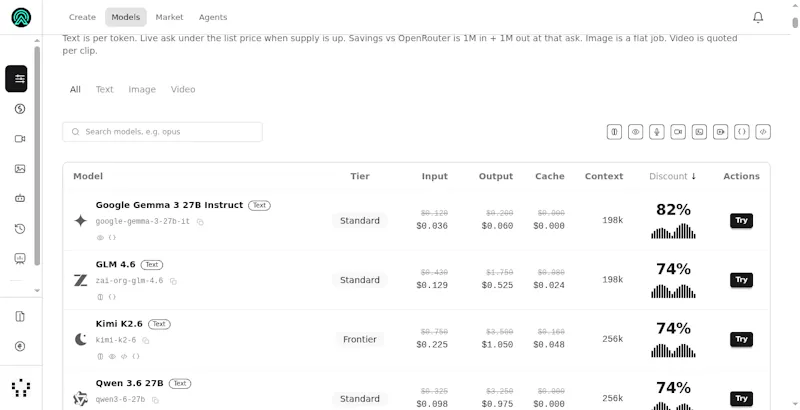
Task: Copy the zai-org-glm-4.6 model ID
Action: pyautogui.click(x=173, y=281)
